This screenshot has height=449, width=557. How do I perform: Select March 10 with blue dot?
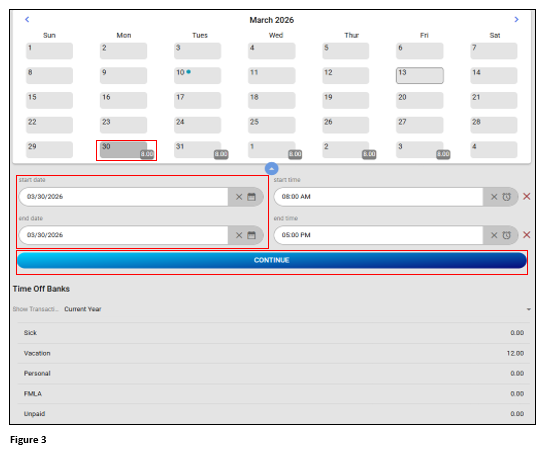coord(197,76)
